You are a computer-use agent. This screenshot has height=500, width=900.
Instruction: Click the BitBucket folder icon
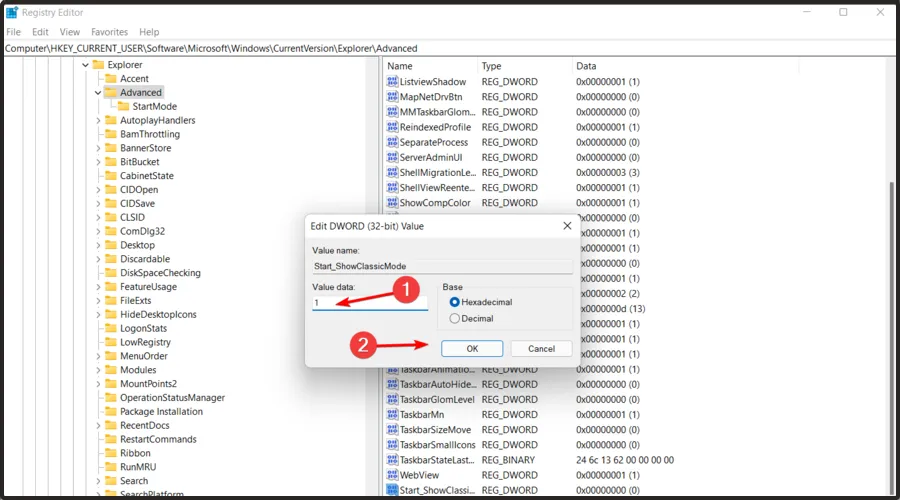tap(110, 162)
